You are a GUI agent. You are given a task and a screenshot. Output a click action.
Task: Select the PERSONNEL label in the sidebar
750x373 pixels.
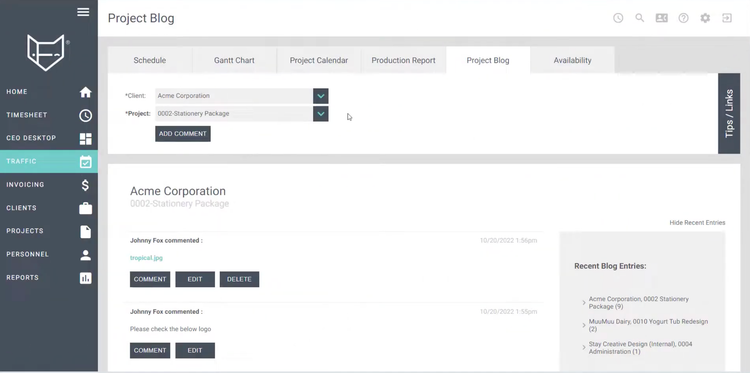pos(27,254)
